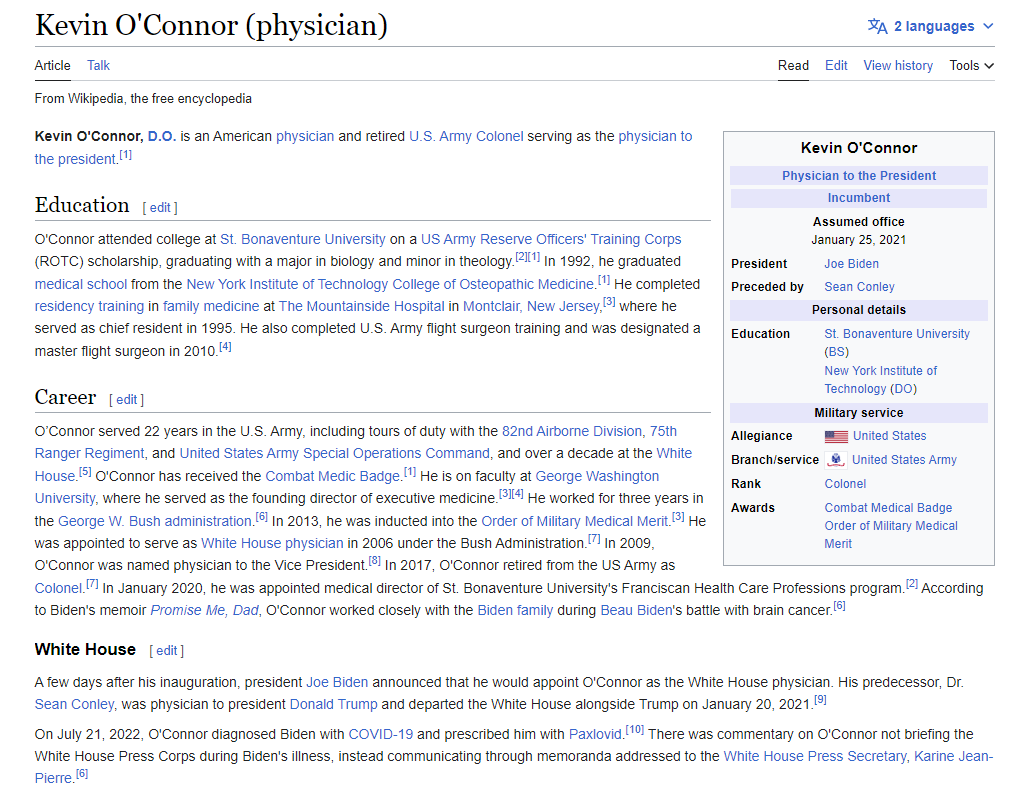Click citation [9] after January 20, 2021
This screenshot has width=1033, height=810.
coord(820,700)
